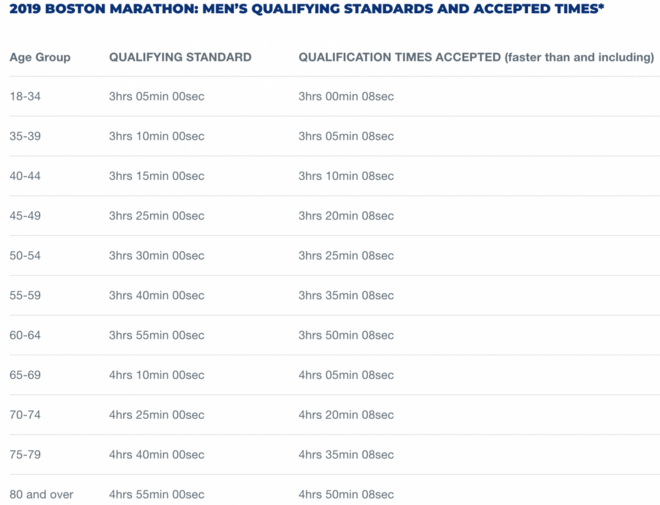Viewport: 660px width, 505px height.
Task: Select the 50-54 age group cell
Action: click(26, 255)
